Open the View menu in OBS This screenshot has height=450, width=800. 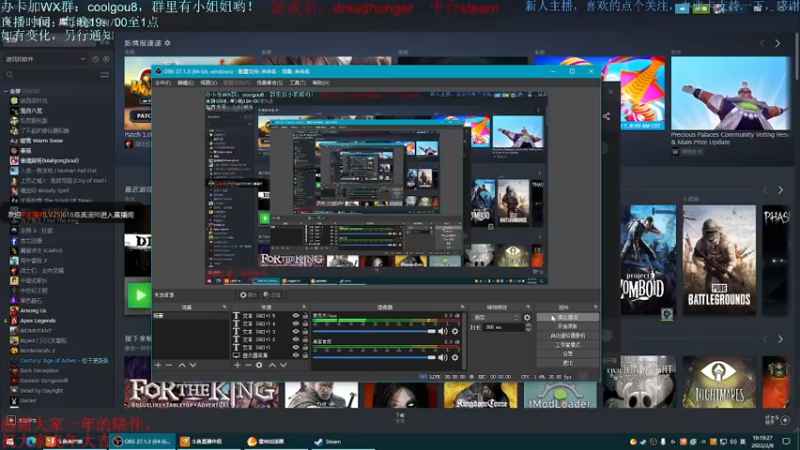click(209, 83)
